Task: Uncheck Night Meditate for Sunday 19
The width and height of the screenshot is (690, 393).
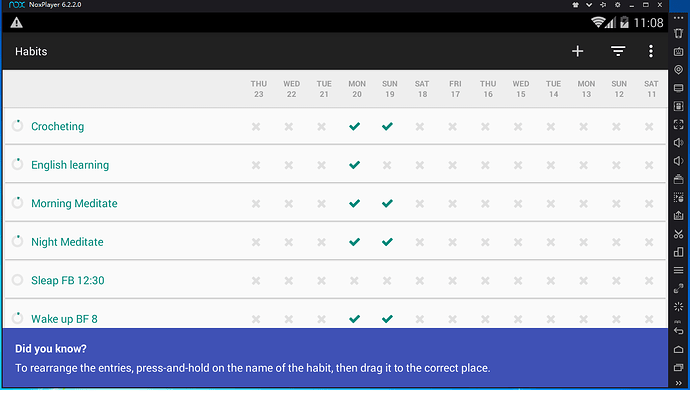Action: click(387, 242)
